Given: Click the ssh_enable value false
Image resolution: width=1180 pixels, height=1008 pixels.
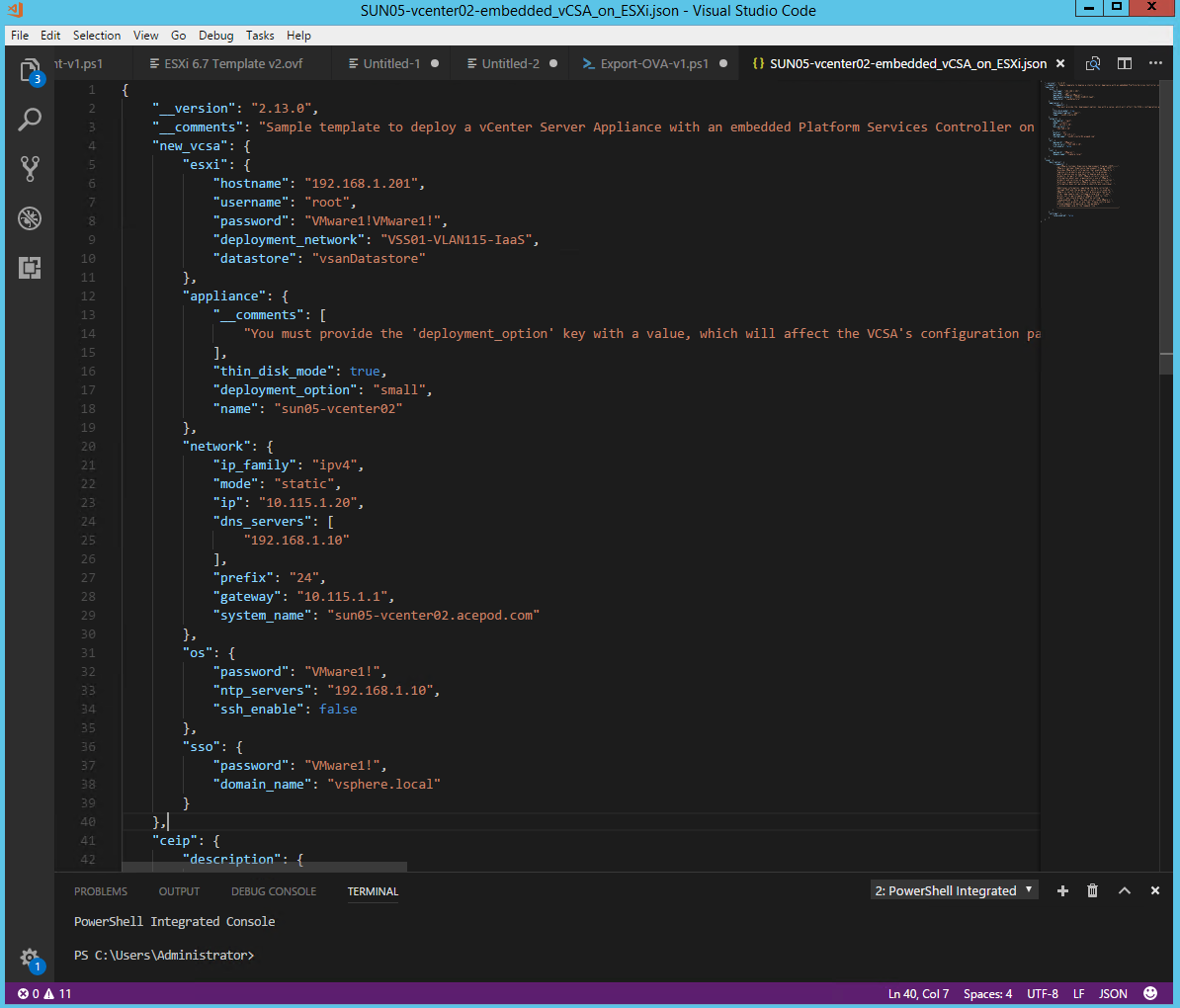Looking at the screenshot, I should point(338,710).
